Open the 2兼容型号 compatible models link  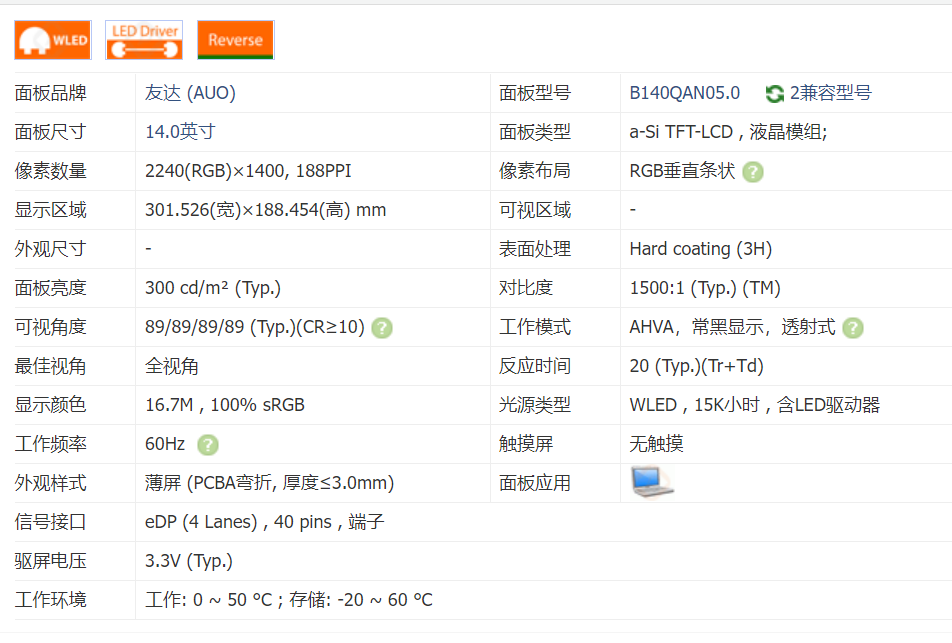click(831, 93)
